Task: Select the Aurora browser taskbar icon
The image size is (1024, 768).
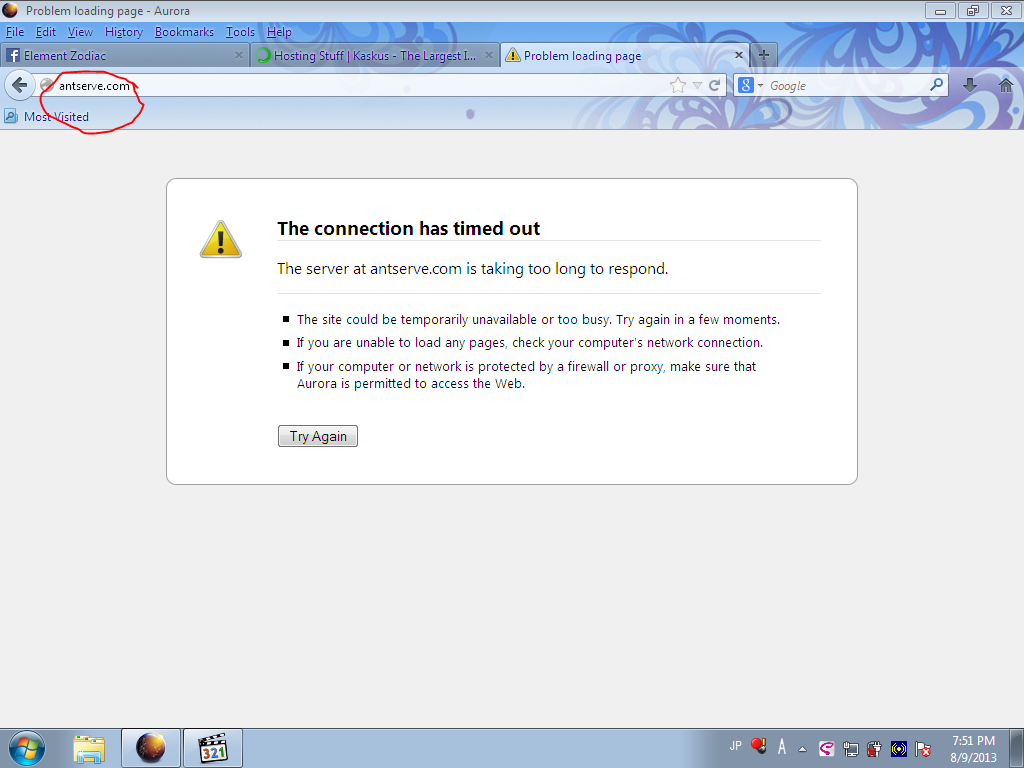Action: coord(151,748)
